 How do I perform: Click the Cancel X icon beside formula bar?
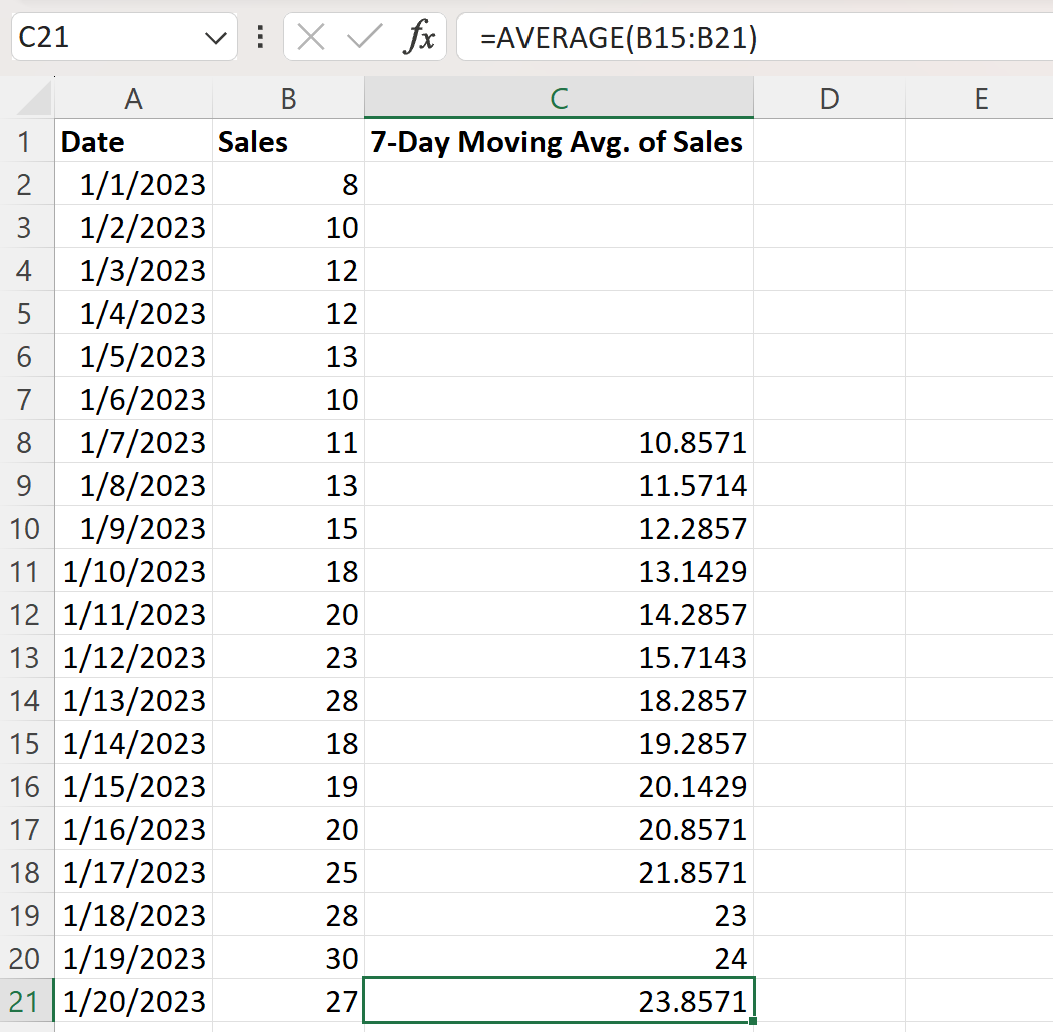[311, 37]
